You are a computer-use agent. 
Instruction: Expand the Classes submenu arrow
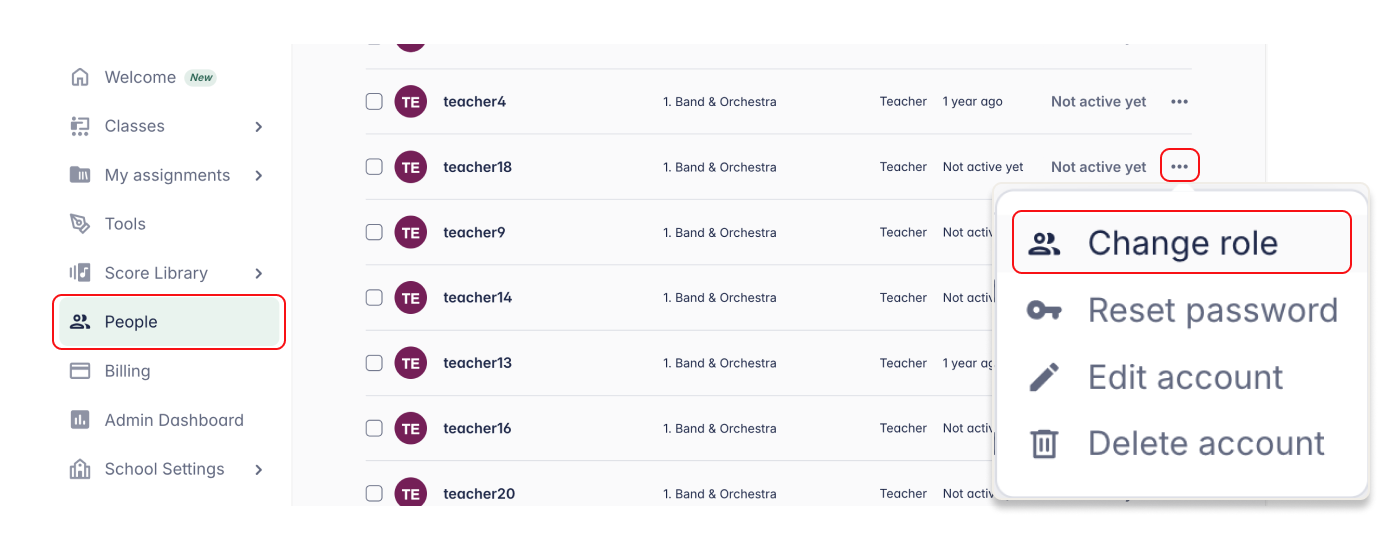(259, 127)
